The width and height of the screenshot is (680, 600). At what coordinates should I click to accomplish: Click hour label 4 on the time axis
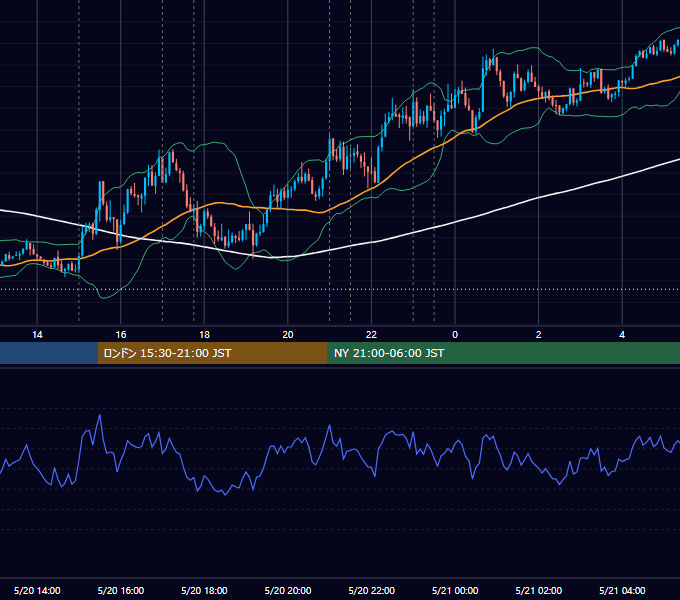[622, 335]
